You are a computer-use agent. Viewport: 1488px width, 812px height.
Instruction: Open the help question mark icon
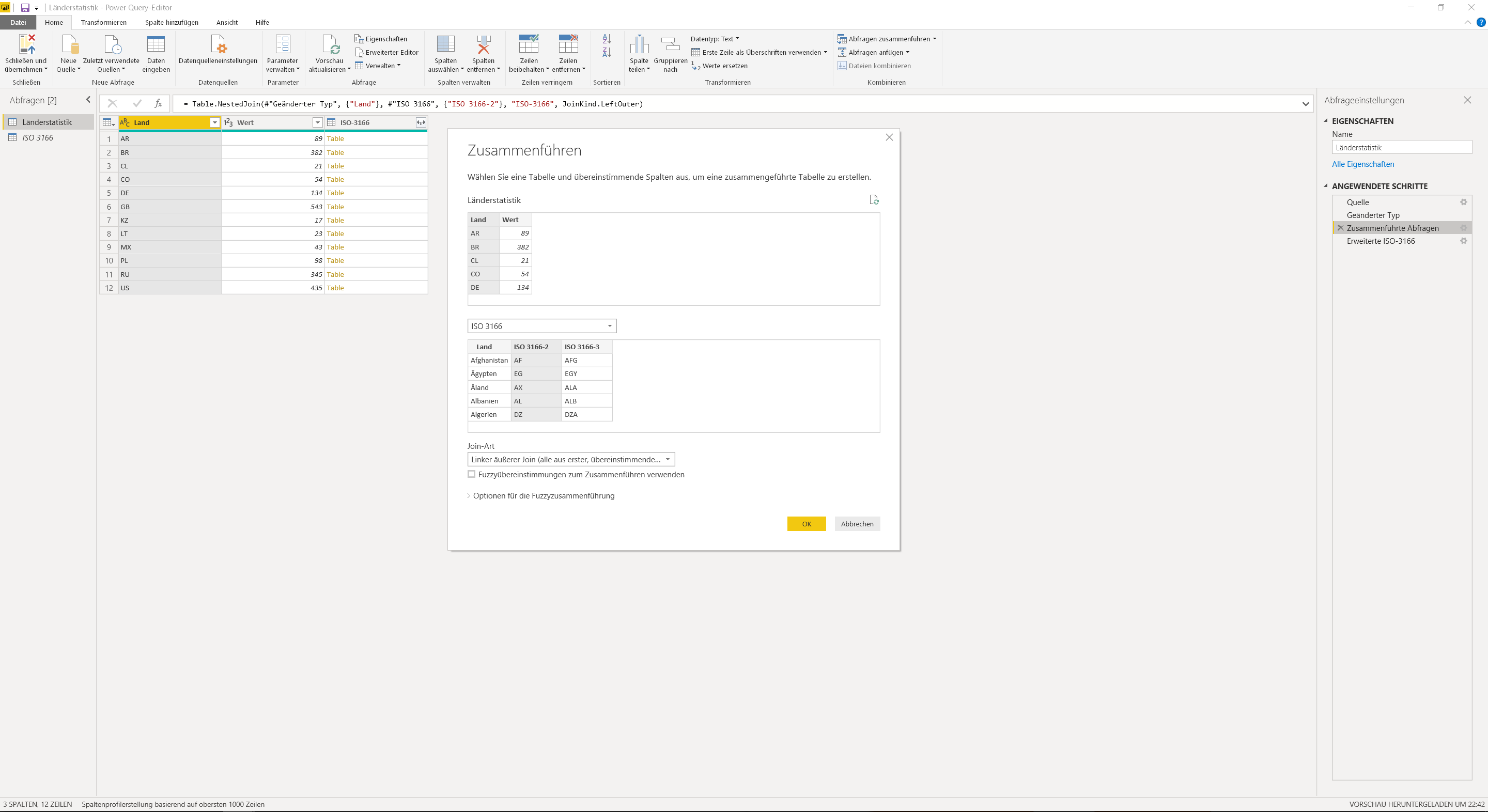(x=1480, y=22)
